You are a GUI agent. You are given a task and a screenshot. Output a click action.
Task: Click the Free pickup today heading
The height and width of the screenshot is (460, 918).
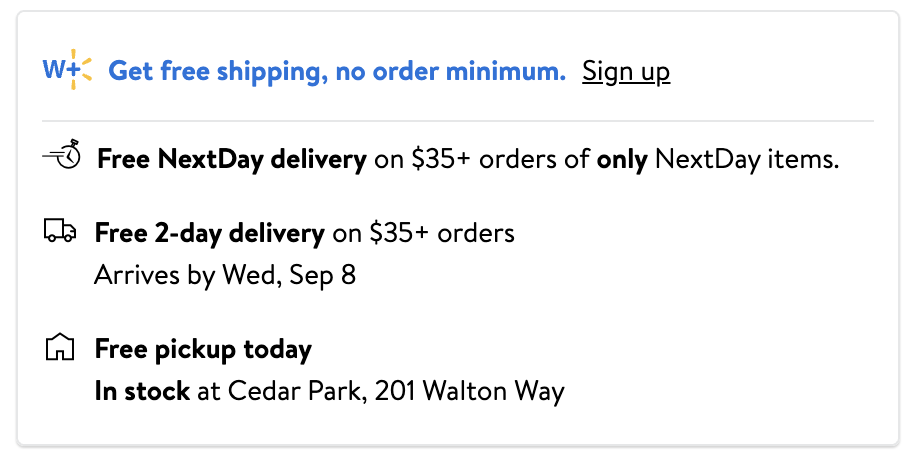(x=203, y=350)
